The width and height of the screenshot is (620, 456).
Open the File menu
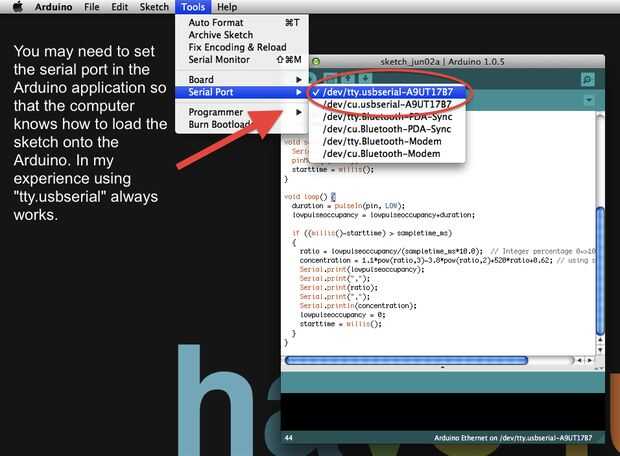91,7
